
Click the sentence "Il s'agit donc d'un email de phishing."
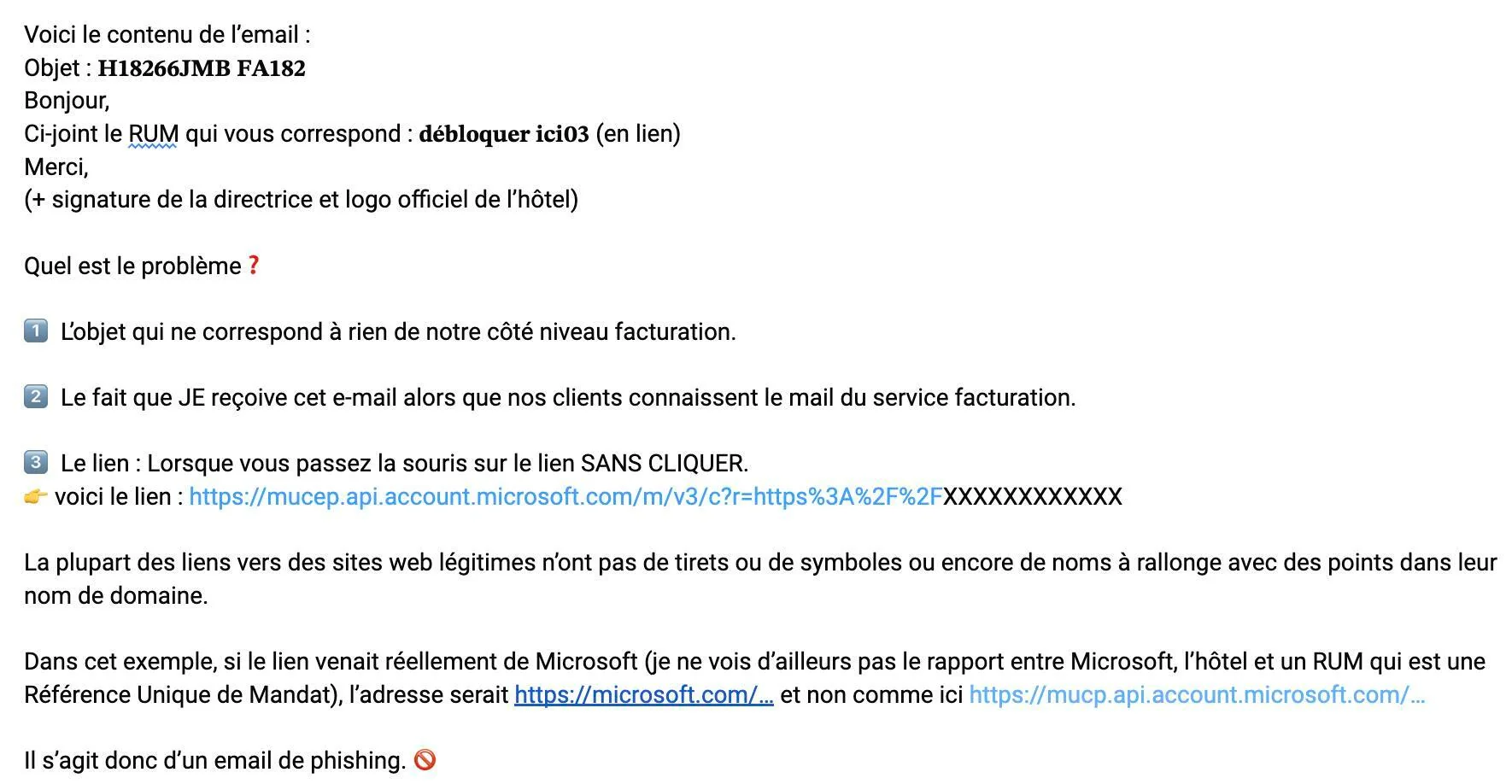click(214, 761)
